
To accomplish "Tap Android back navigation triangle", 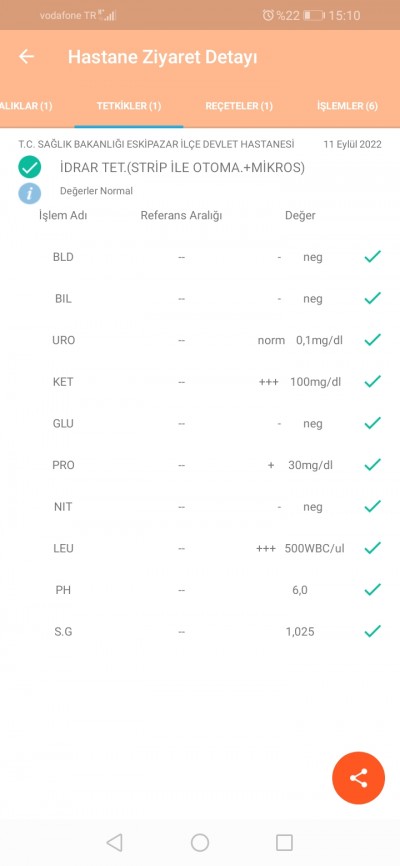I will [114, 842].
